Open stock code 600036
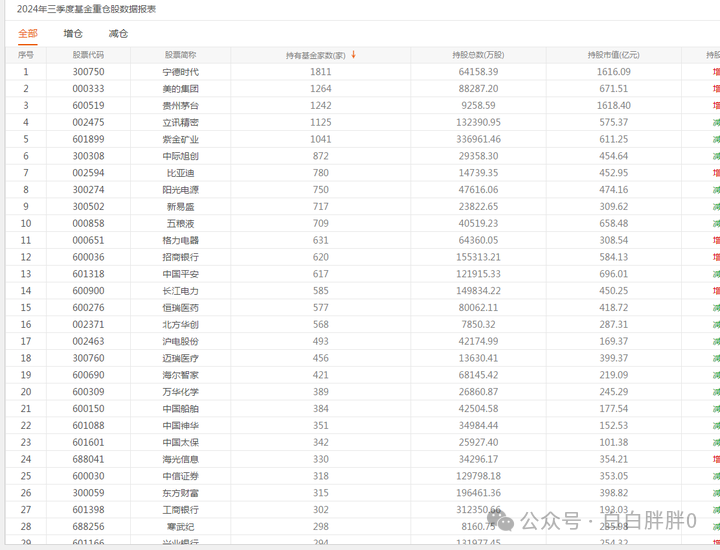The height and width of the screenshot is (550, 720). (88, 257)
